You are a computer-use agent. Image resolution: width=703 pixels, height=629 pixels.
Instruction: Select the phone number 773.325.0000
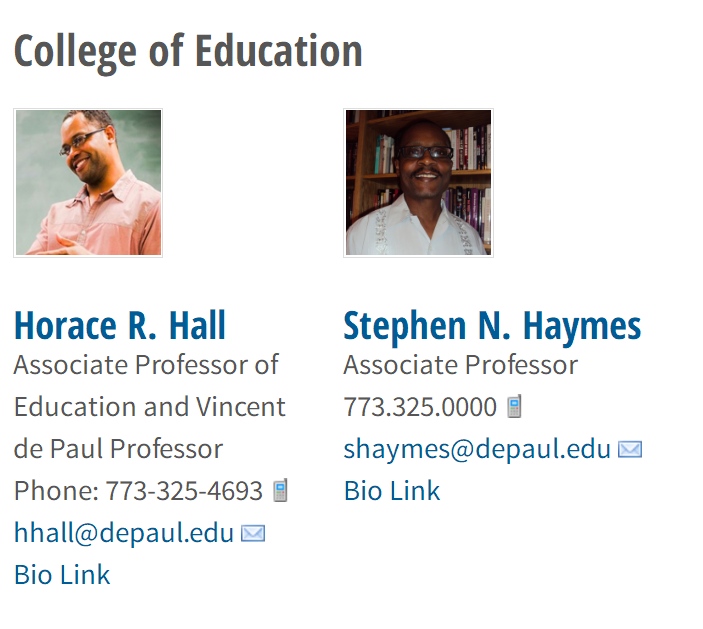(420, 407)
